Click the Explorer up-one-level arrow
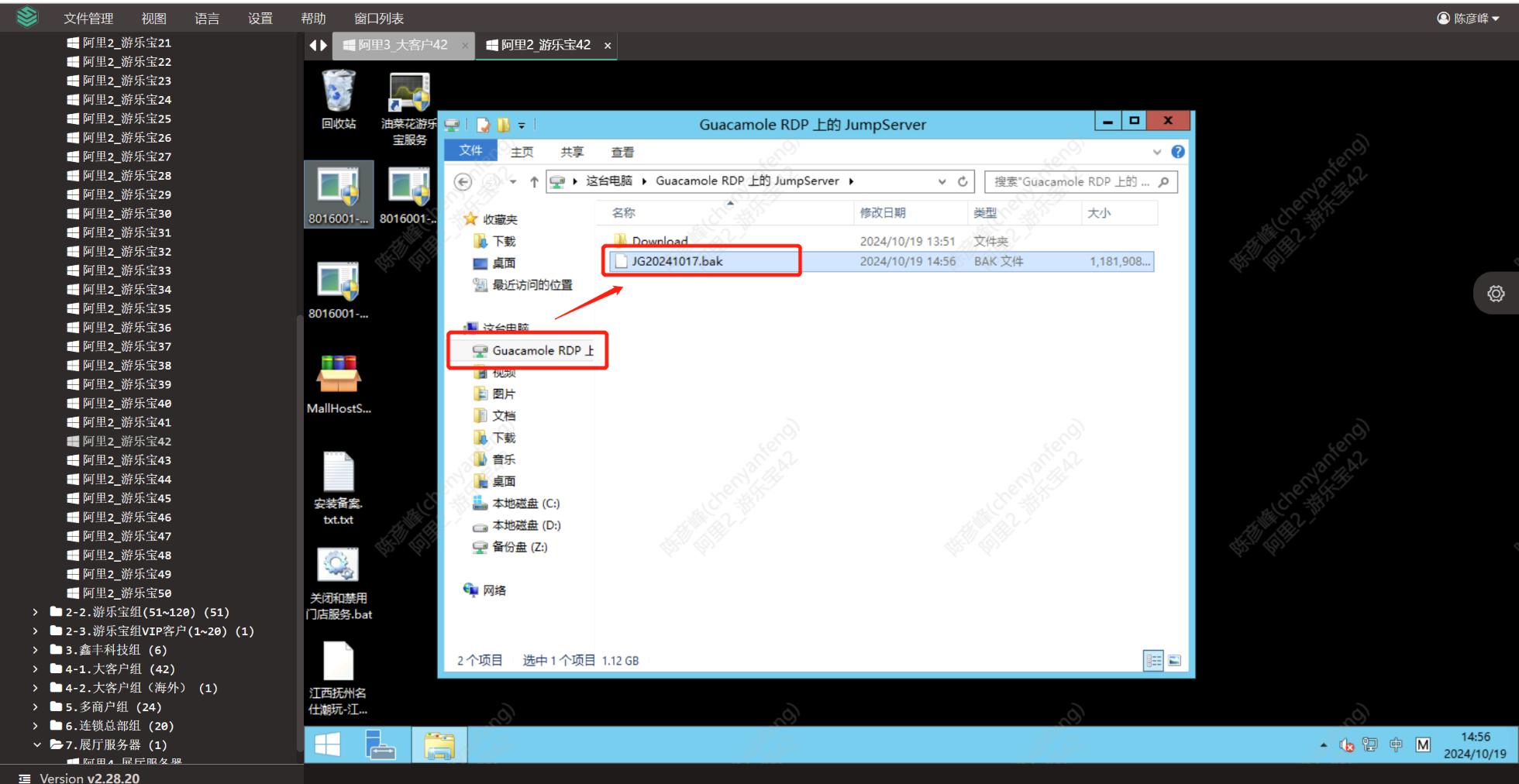 534,181
